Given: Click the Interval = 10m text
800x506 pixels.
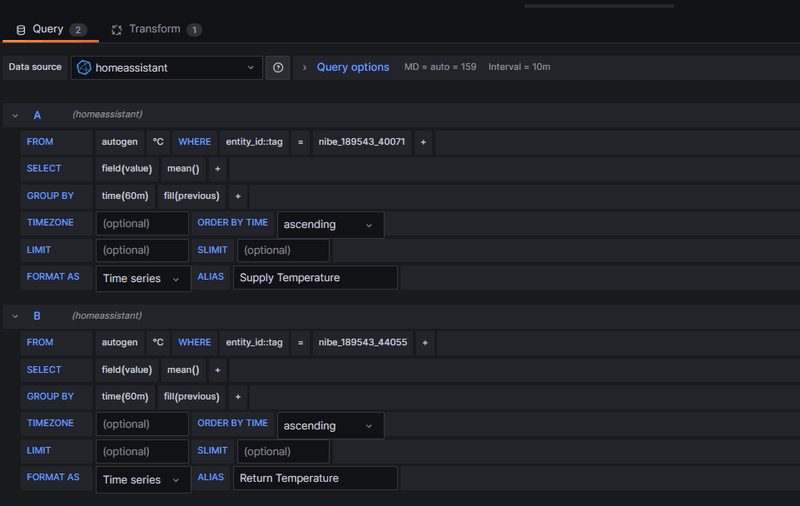Looking at the screenshot, I should (519, 67).
